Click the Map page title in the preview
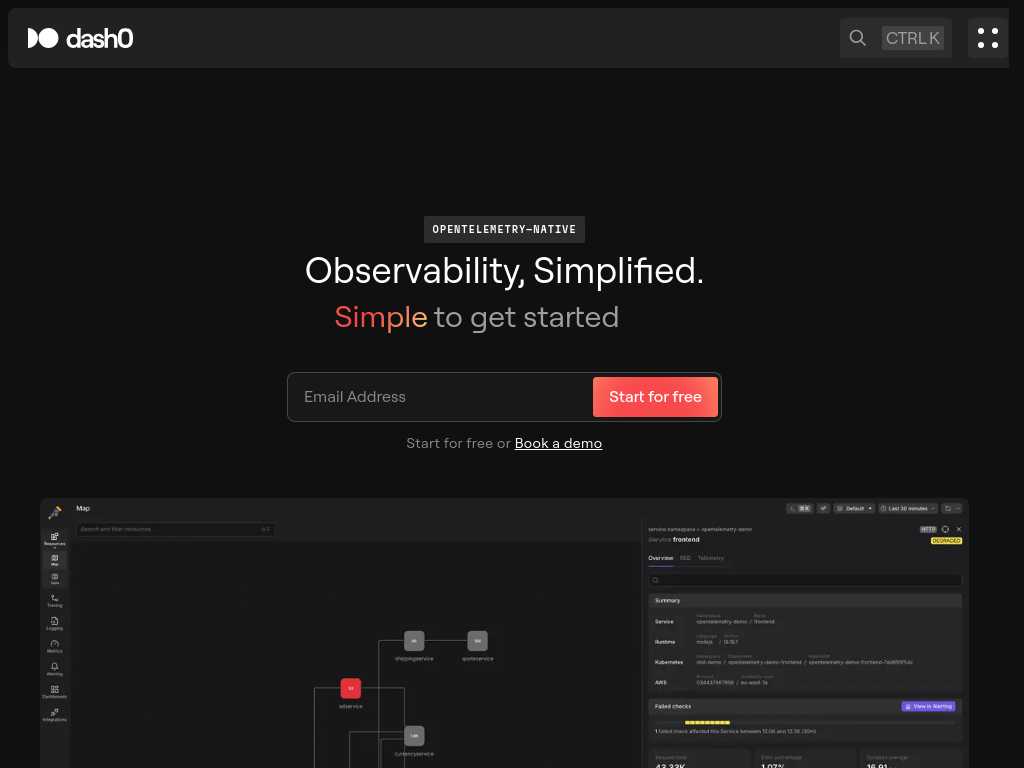Image resolution: width=1024 pixels, height=768 pixels. pyautogui.click(x=83, y=508)
